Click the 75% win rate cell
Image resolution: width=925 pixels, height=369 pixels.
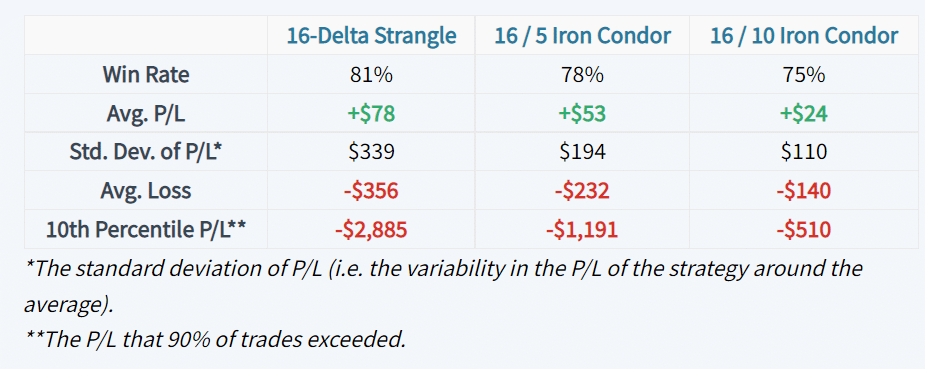(804, 75)
